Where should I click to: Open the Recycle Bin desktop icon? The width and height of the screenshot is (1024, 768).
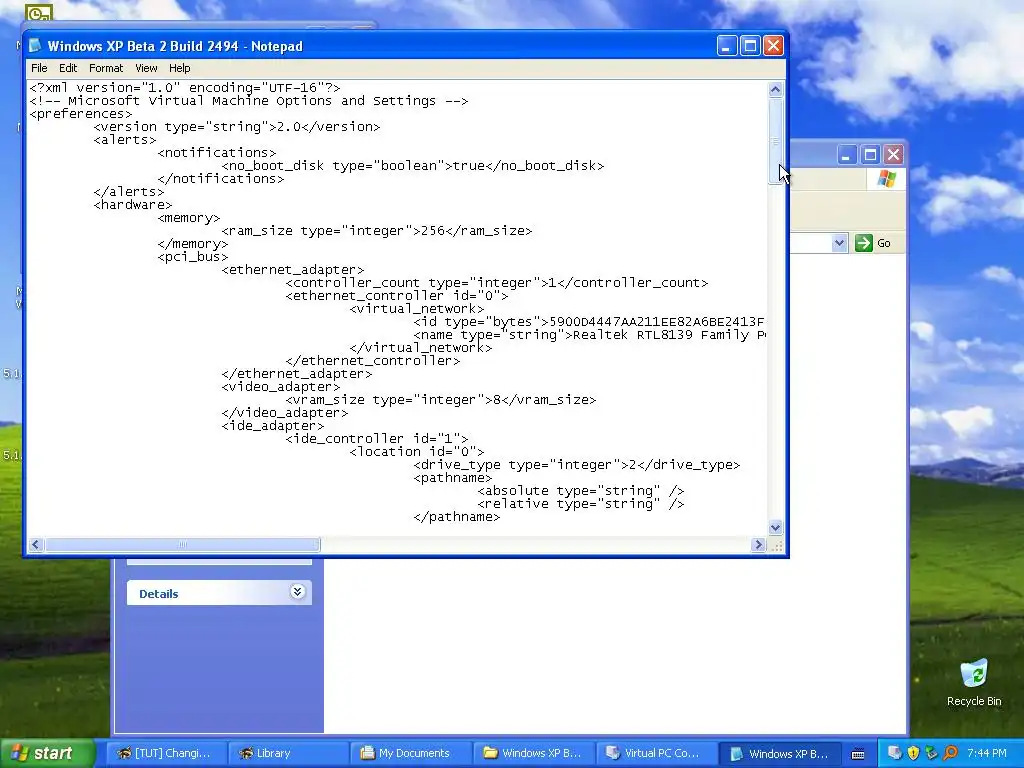pyautogui.click(x=974, y=683)
